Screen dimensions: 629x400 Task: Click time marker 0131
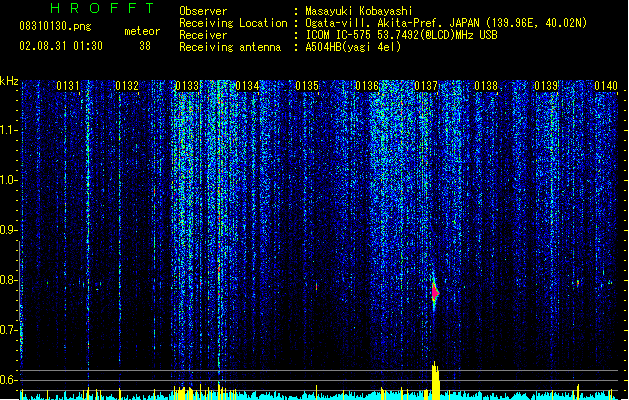tap(68, 86)
